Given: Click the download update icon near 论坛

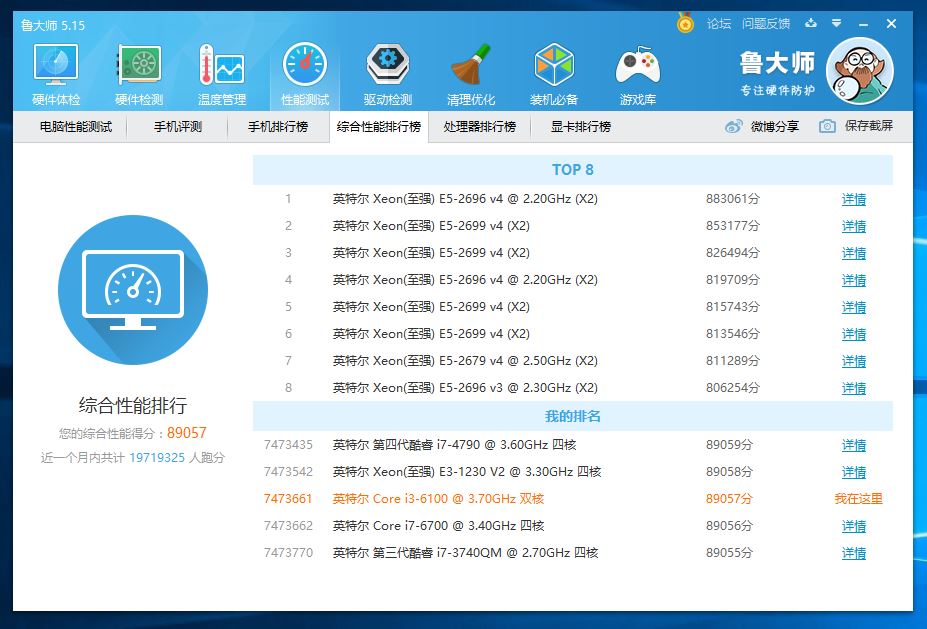Looking at the screenshot, I should (810, 23).
